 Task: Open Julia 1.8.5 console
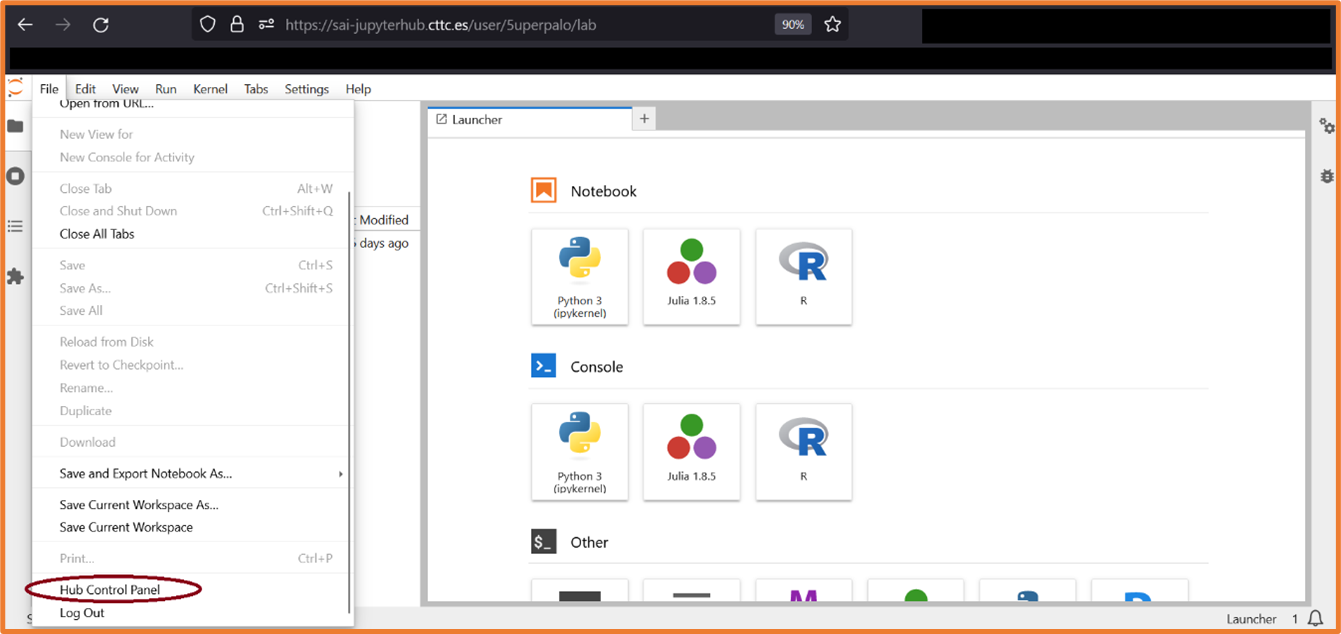pos(691,451)
